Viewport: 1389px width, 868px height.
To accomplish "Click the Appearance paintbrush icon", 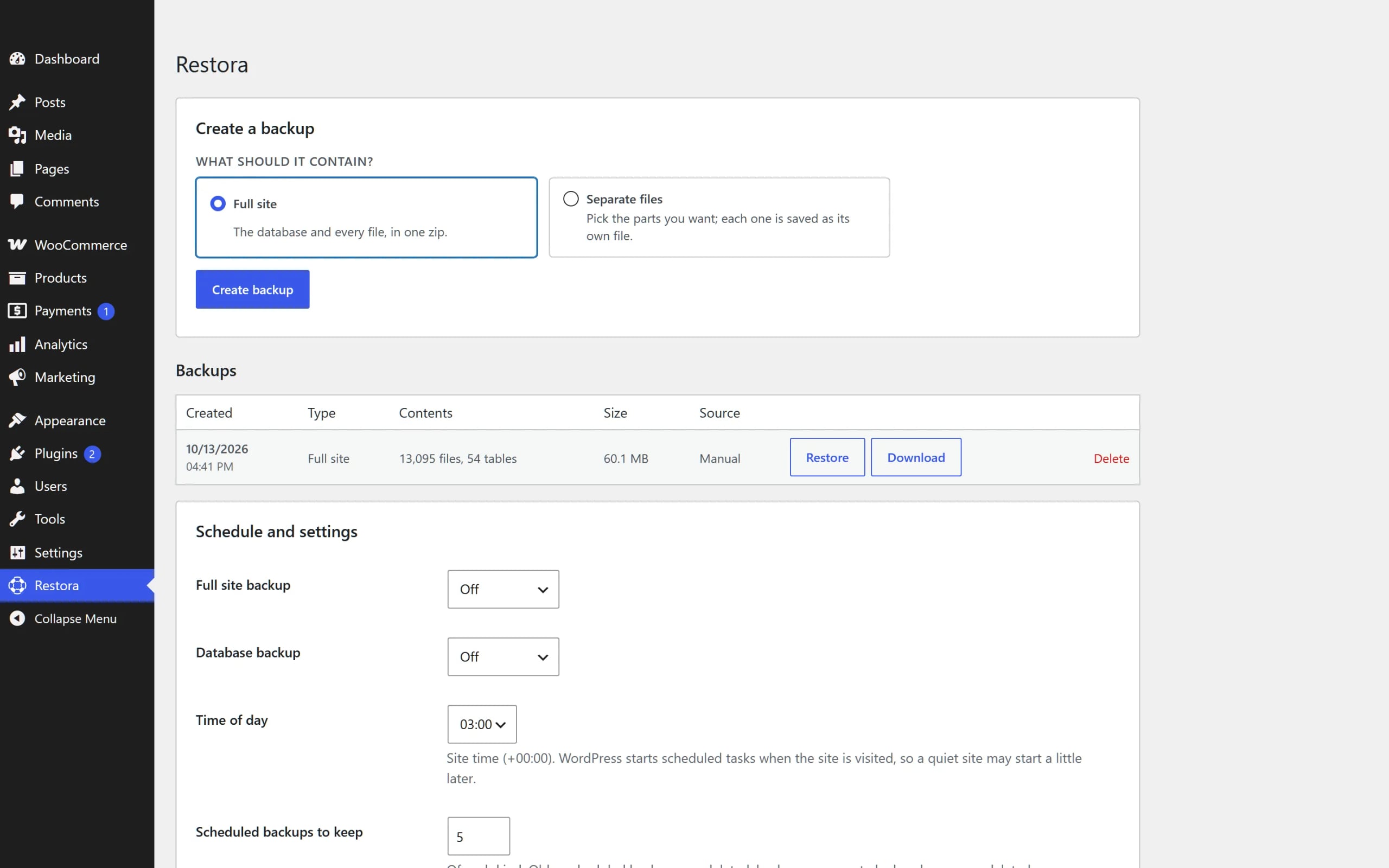I will pos(17,421).
